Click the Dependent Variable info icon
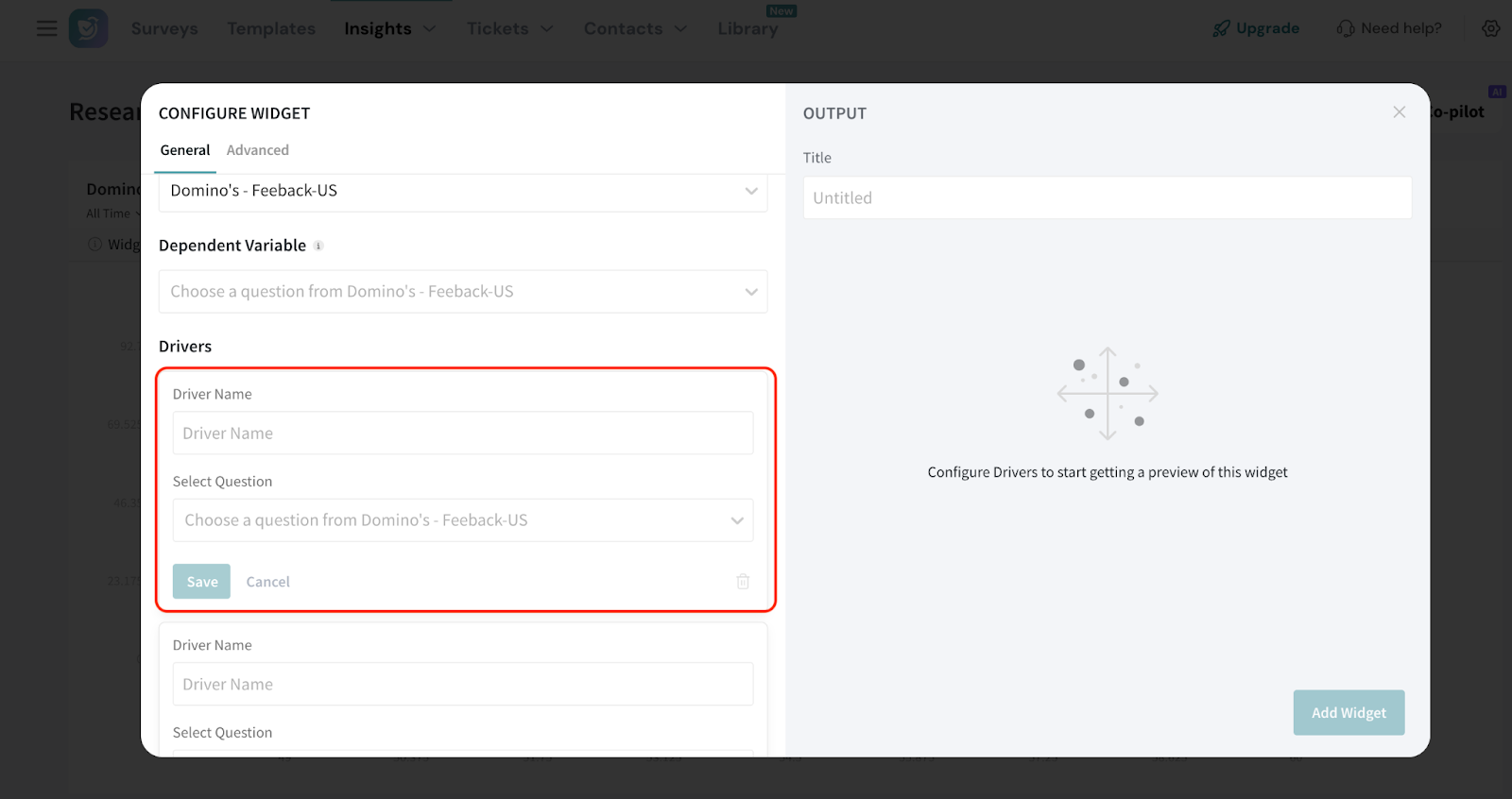This screenshot has width=1512, height=799. pyautogui.click(x=318, y=246)
